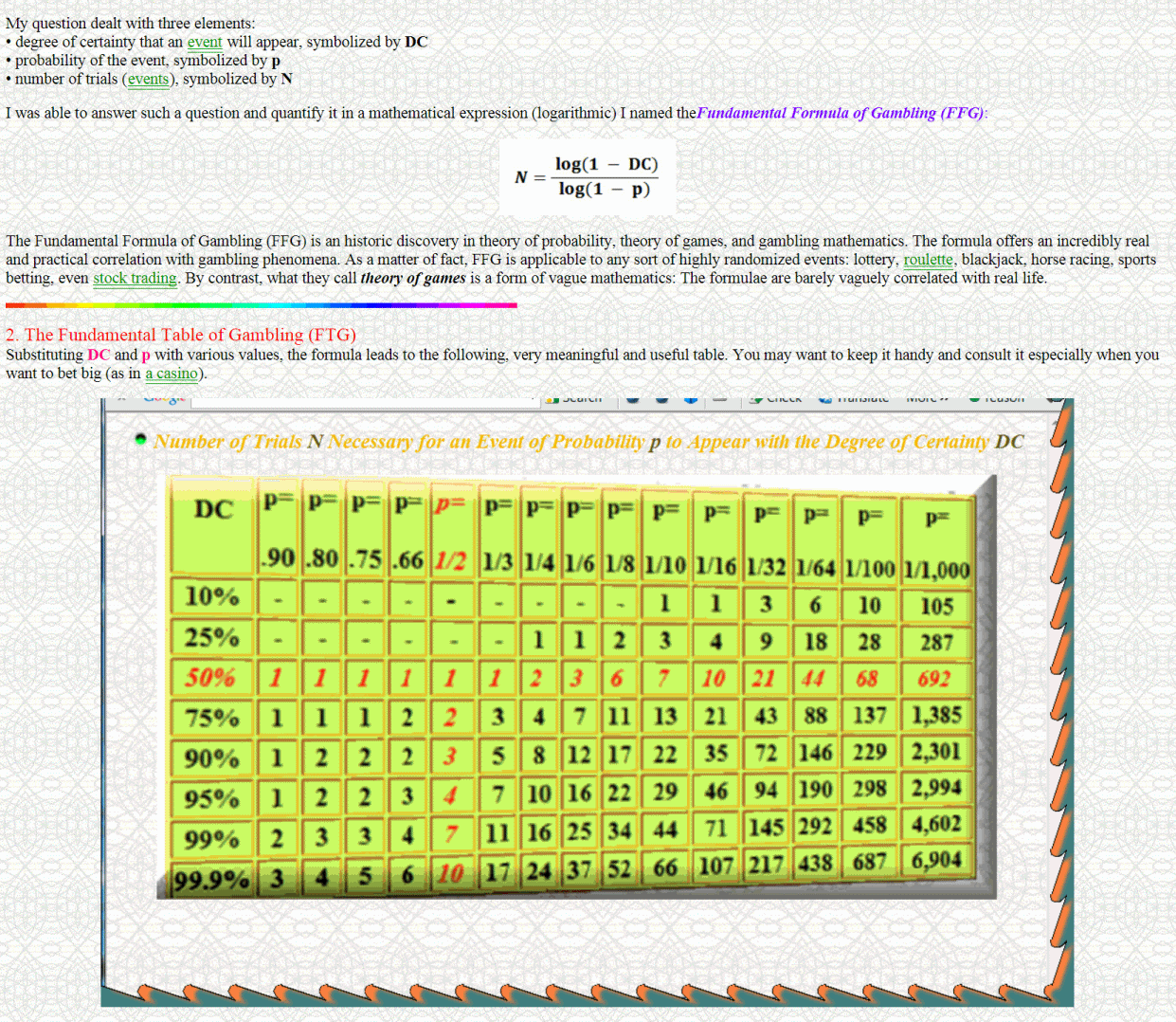
Task: Click the table cell showing '137'
Action: 870,715
